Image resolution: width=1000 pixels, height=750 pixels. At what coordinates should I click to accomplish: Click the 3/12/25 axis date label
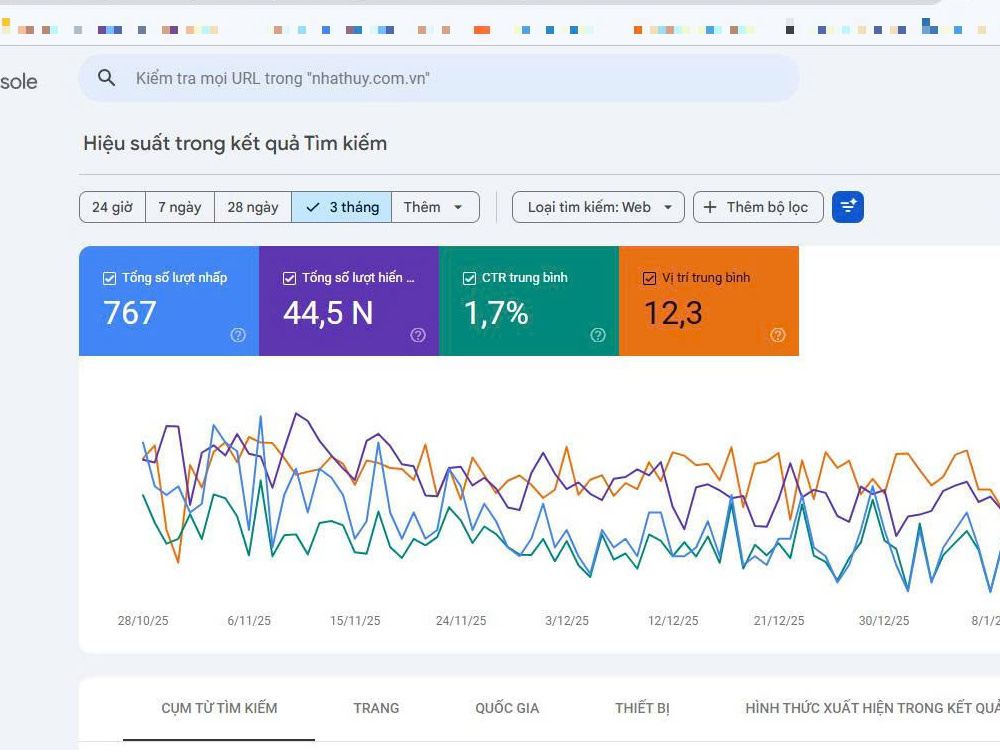[566, 621]
